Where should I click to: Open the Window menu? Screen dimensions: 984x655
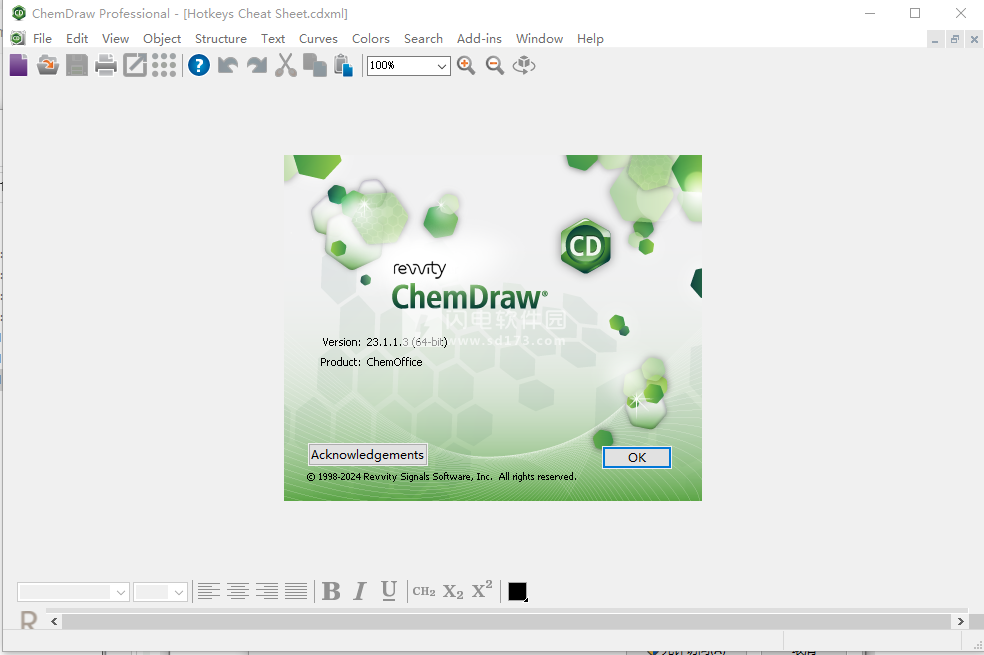pyautogui.click(x=540, y=39)
